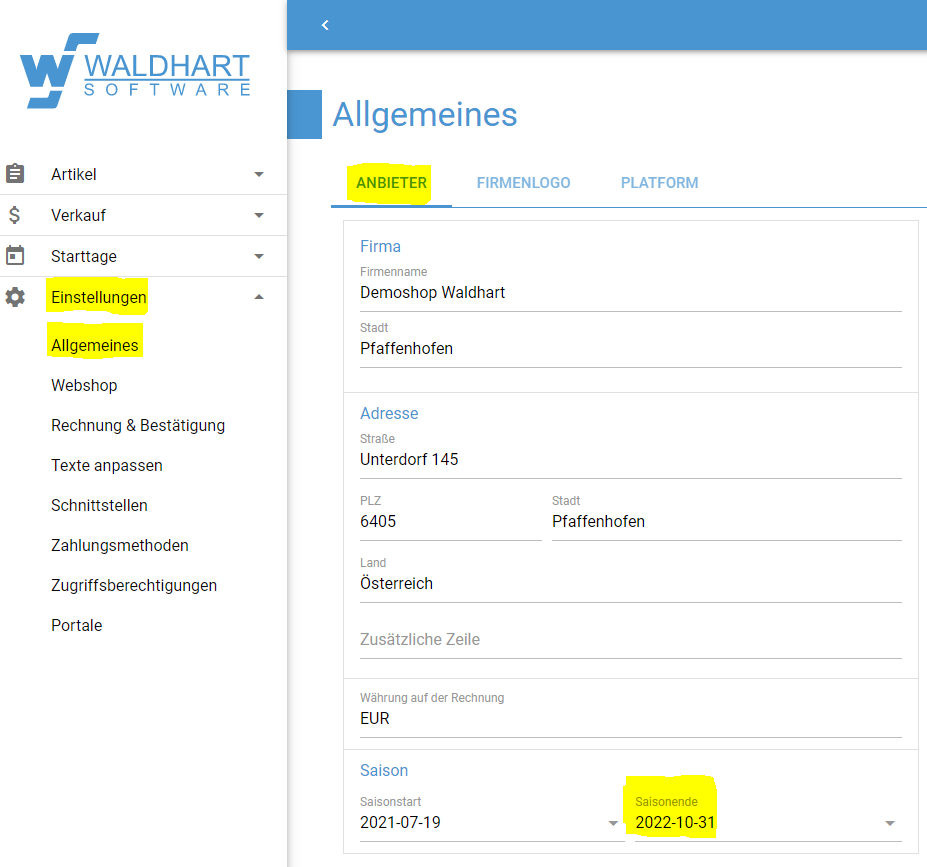The height and width of the screenshot is (867, 927).
Task: Click the Zusätzliche Zeile input field
Action: point(630,639)
